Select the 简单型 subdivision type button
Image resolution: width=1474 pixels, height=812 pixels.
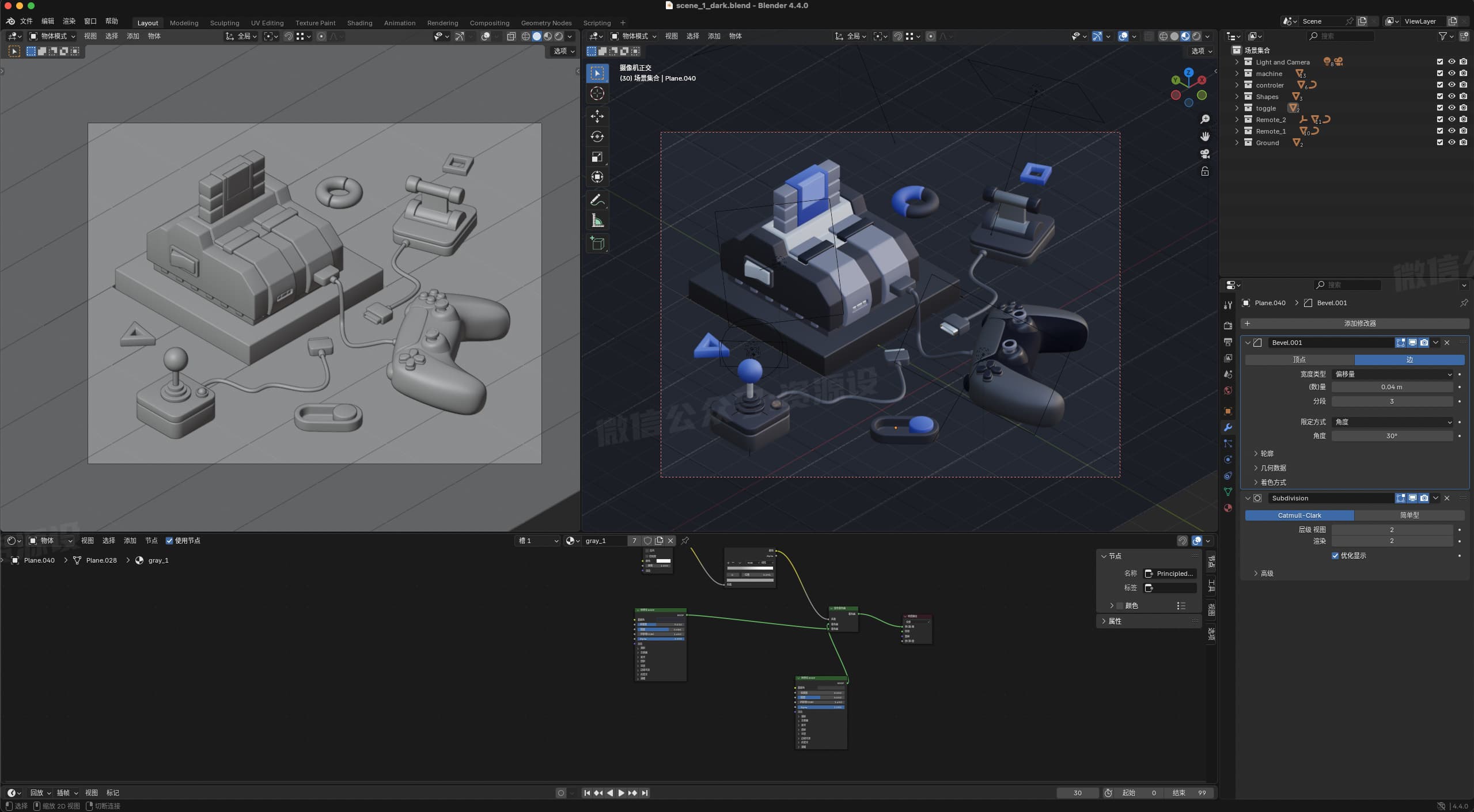[1409, 515]
